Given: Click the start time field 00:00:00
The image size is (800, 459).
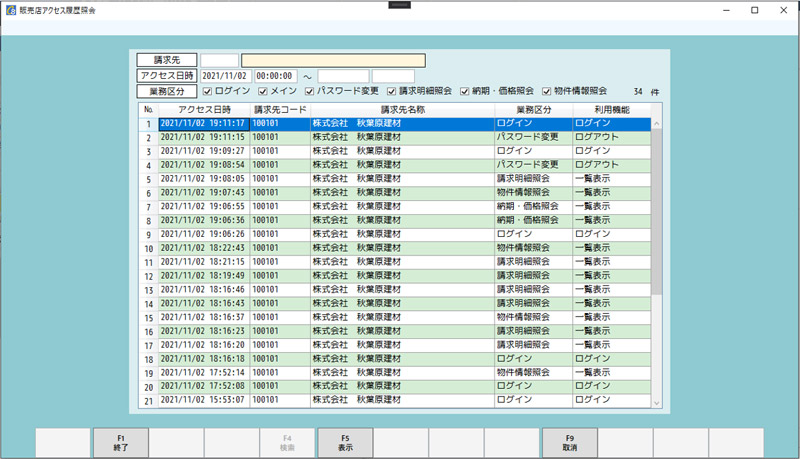Looking at the screenshot, I should tap(276, 76).
